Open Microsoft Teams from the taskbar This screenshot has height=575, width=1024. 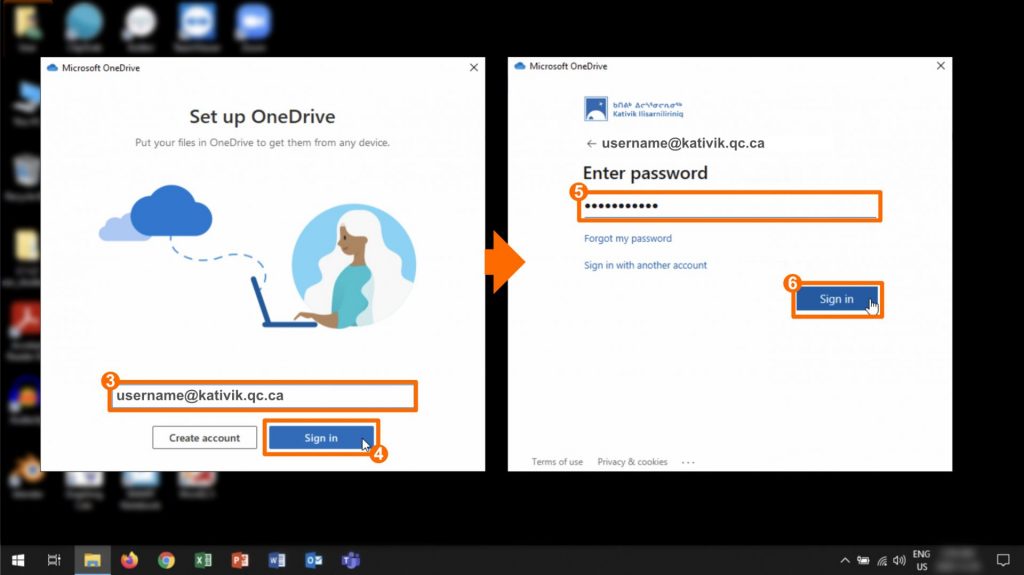(351, 560)
